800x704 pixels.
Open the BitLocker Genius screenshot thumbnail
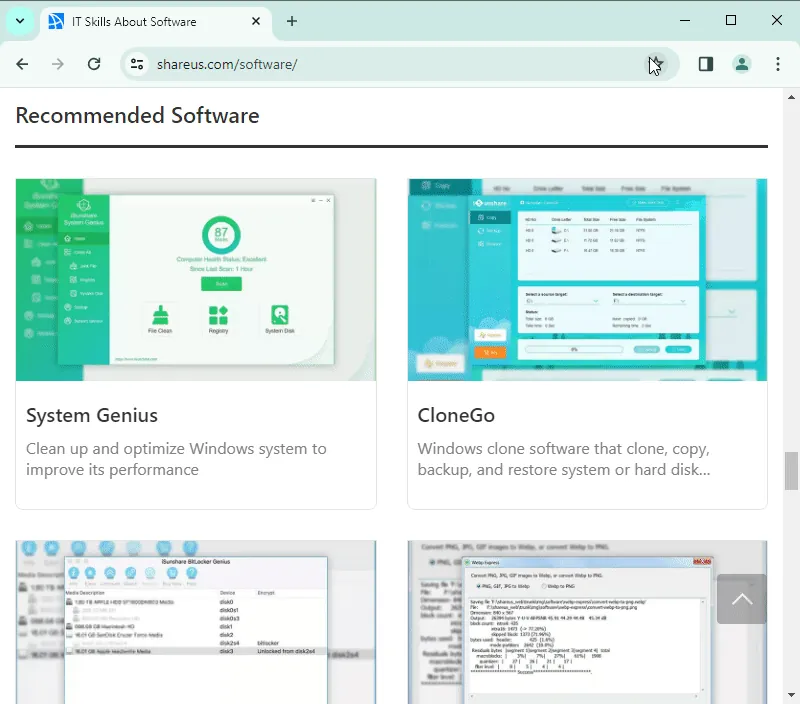coord(196,622)
